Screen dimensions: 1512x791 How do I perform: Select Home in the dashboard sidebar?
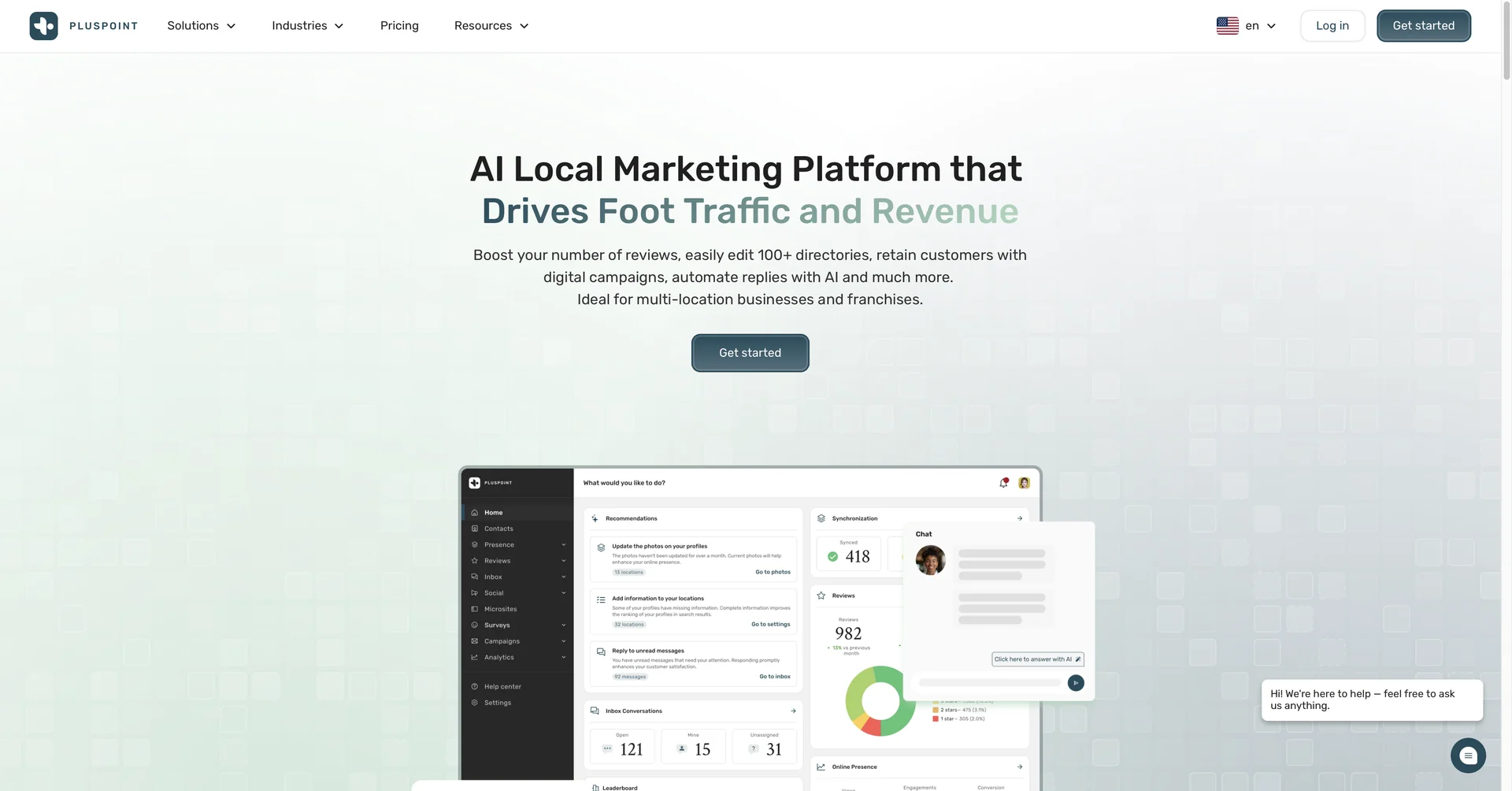pos(493,513)
